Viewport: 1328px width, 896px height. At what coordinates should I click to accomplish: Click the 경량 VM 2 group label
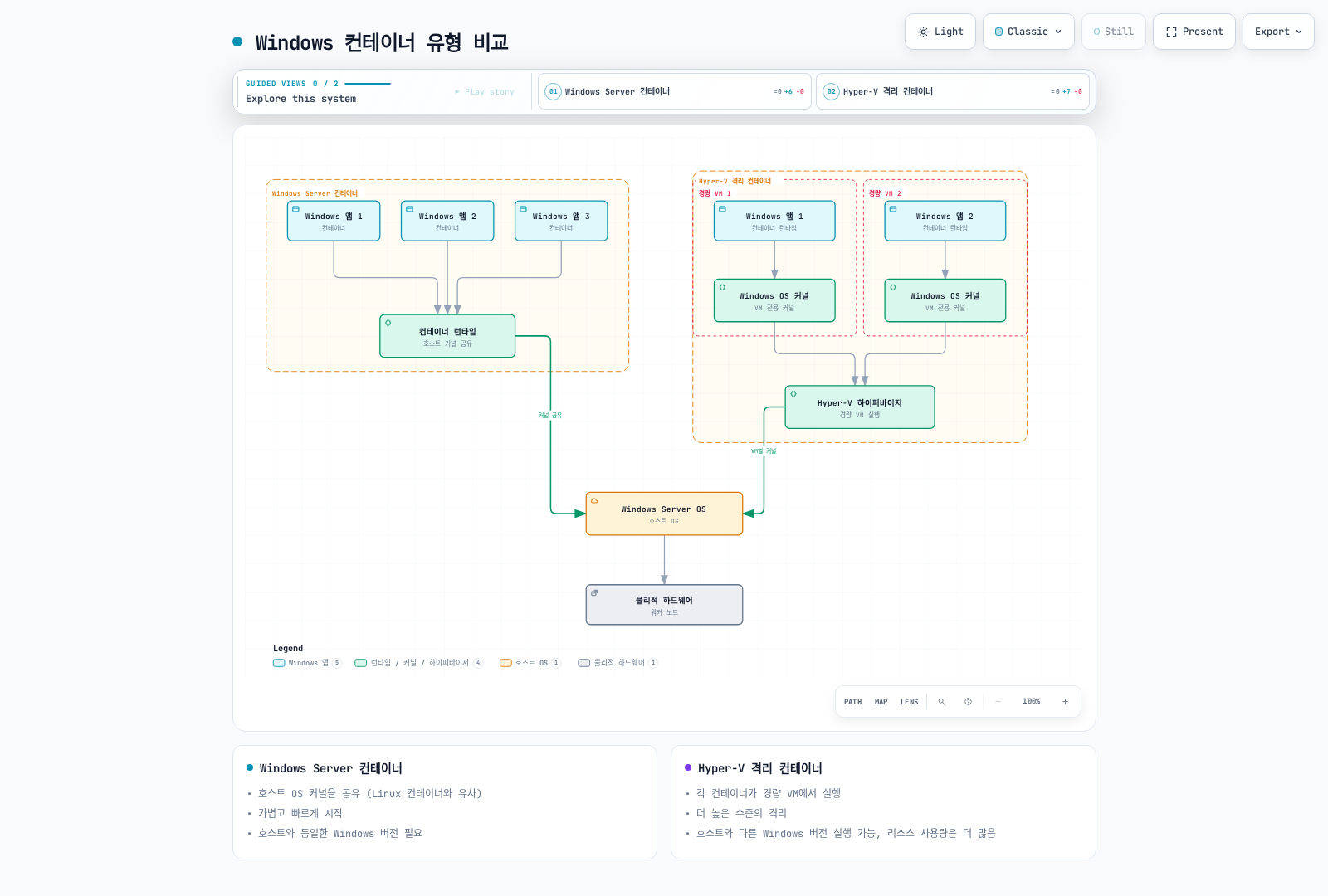click(x=885, y=193)
